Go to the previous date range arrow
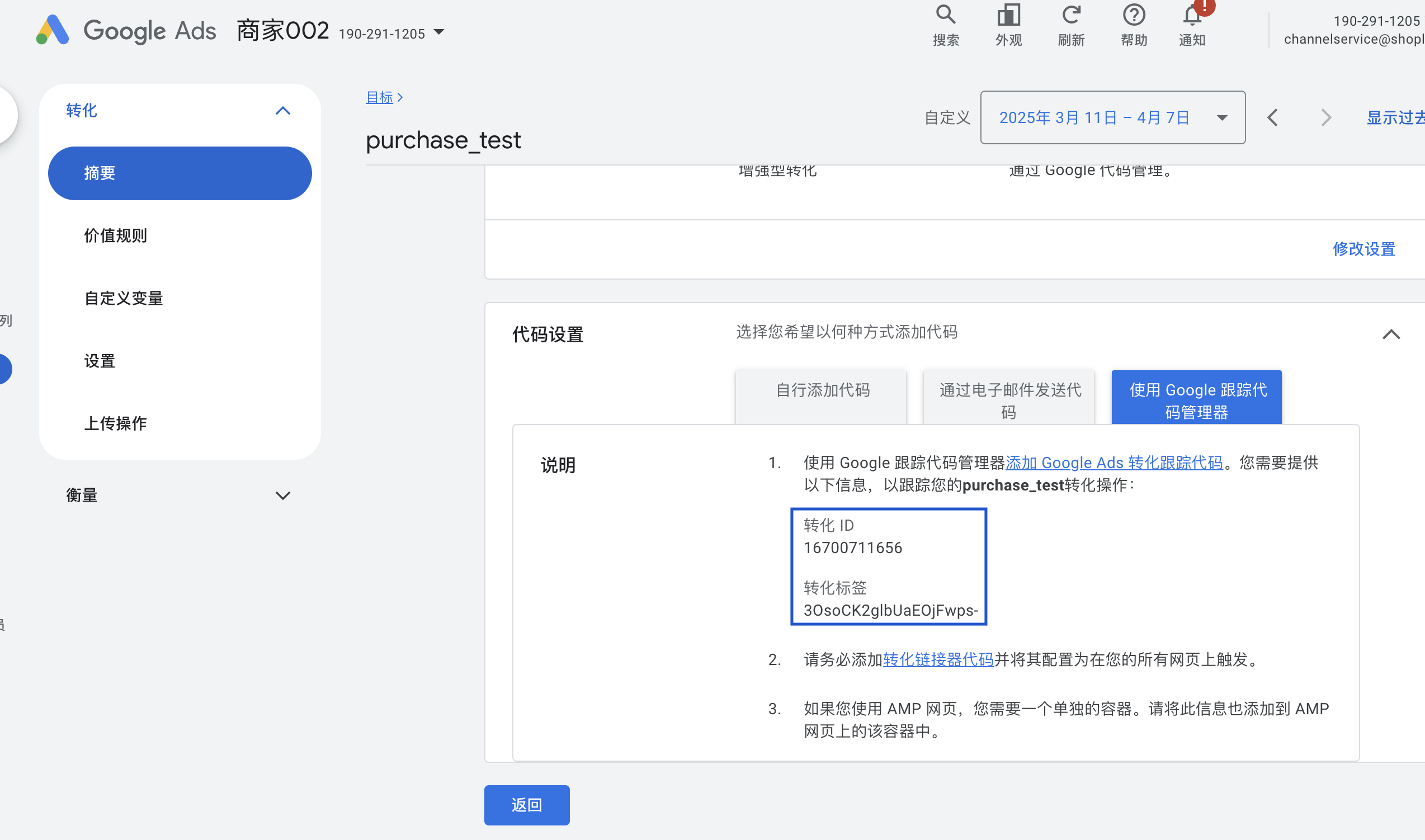 pyautogui.click(x=1273, y=118)
